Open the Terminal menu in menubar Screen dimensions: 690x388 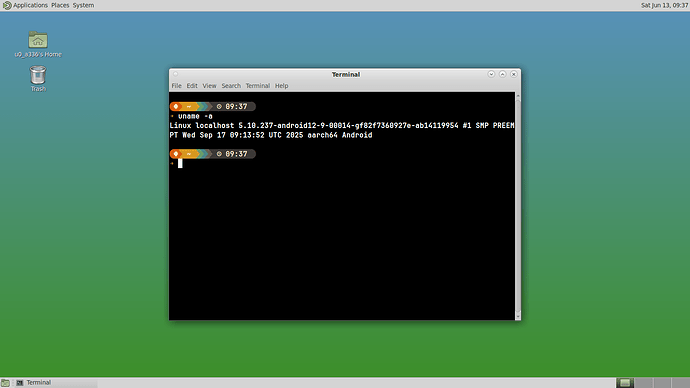pos(257,86)
